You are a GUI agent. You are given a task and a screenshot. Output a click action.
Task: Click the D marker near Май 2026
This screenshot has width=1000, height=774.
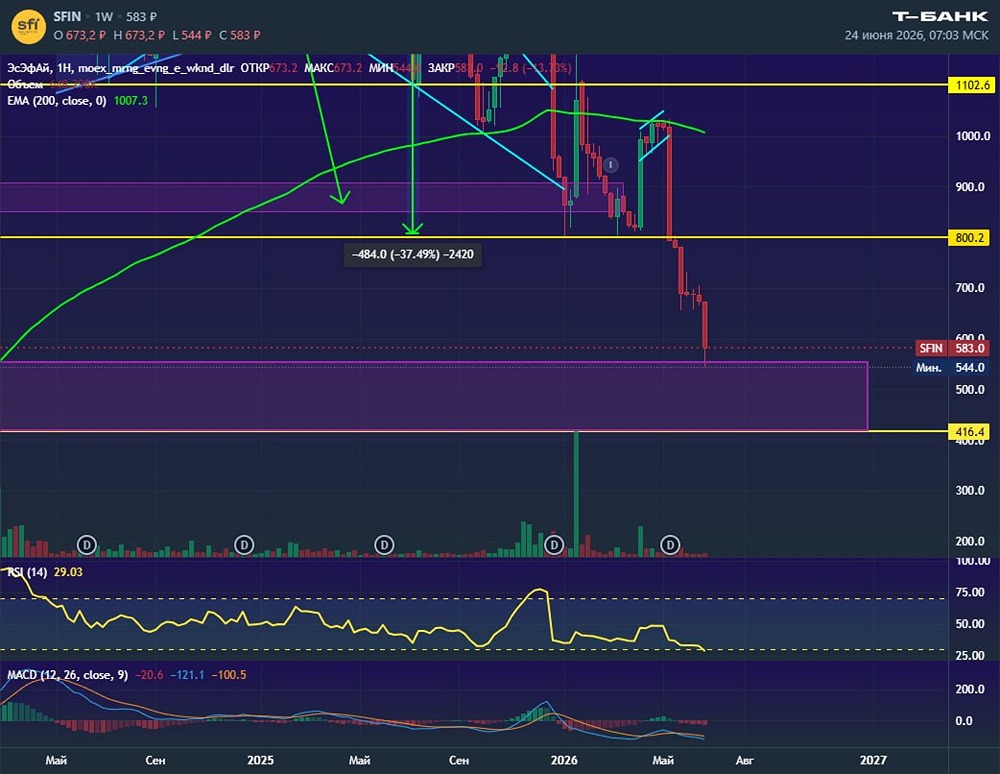pos(670,545)
